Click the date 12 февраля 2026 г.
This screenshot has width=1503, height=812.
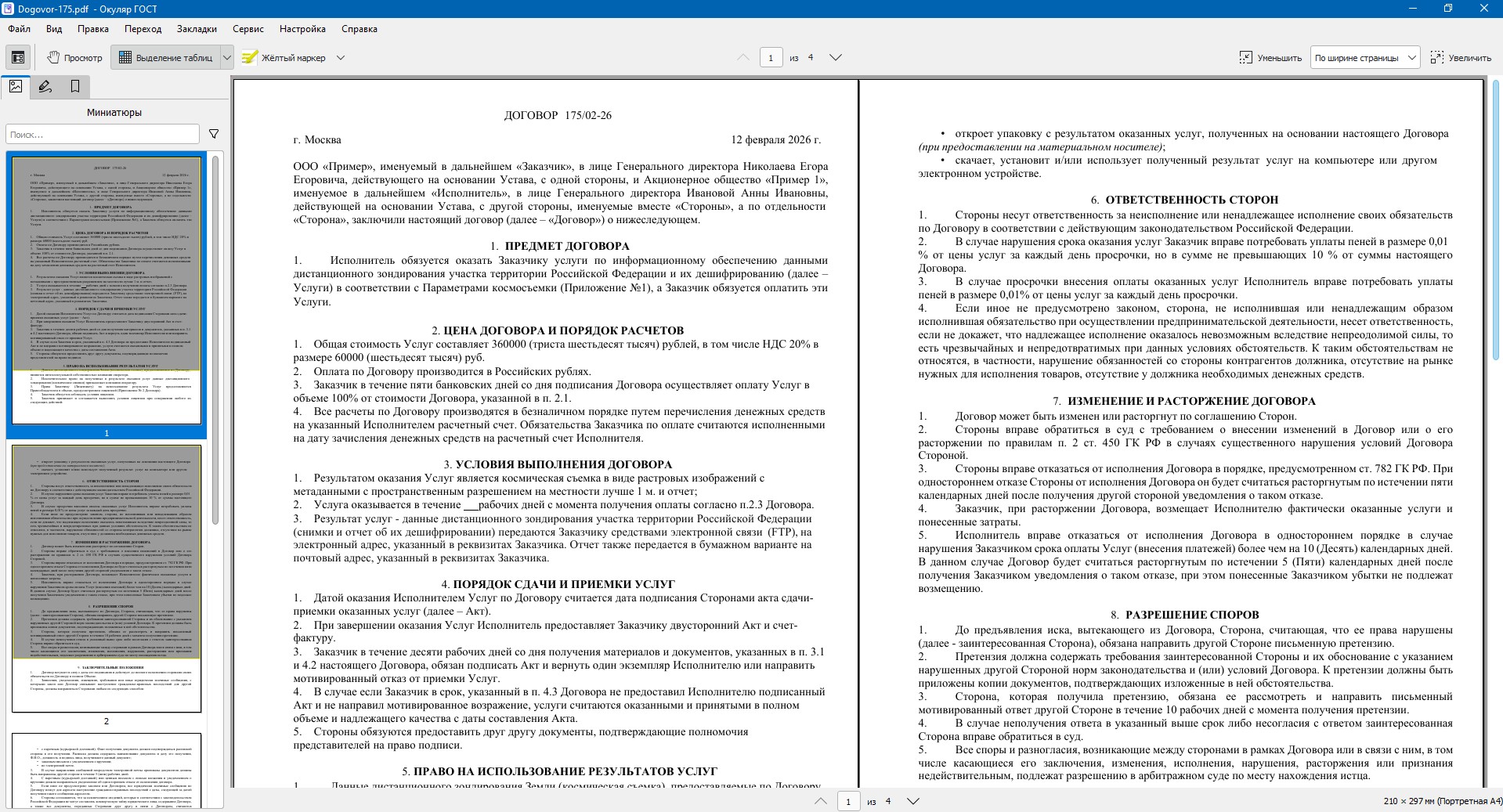775,140
